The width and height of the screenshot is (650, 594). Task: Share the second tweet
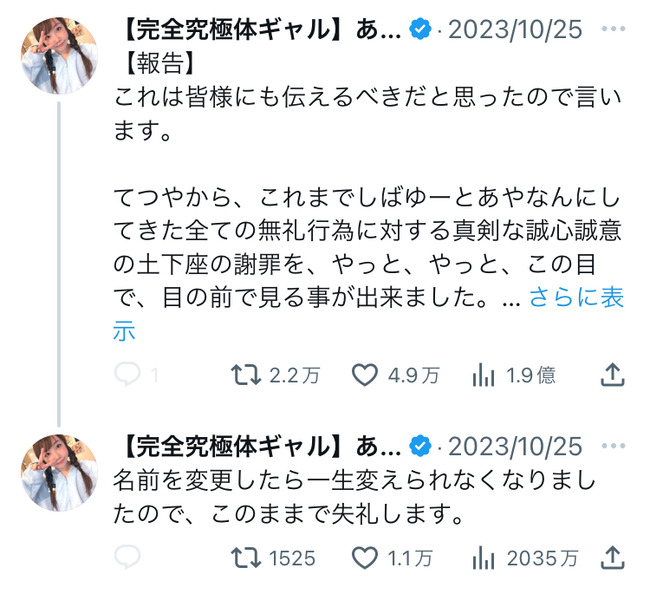[x=612, y=555]
